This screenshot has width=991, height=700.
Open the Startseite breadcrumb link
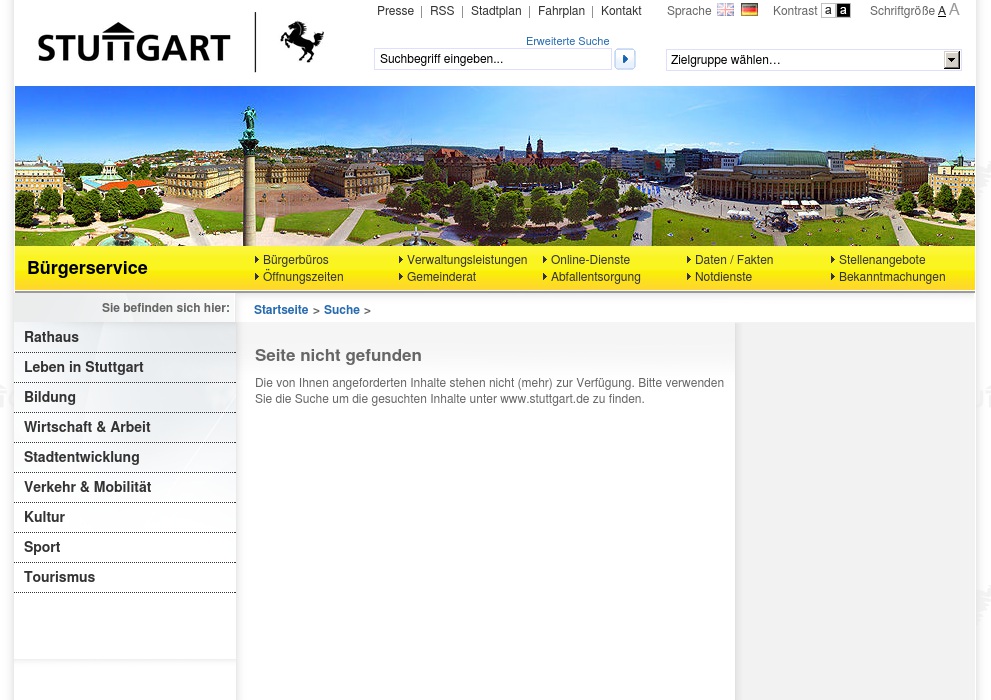pyautogui.click(x=281, y=310)
